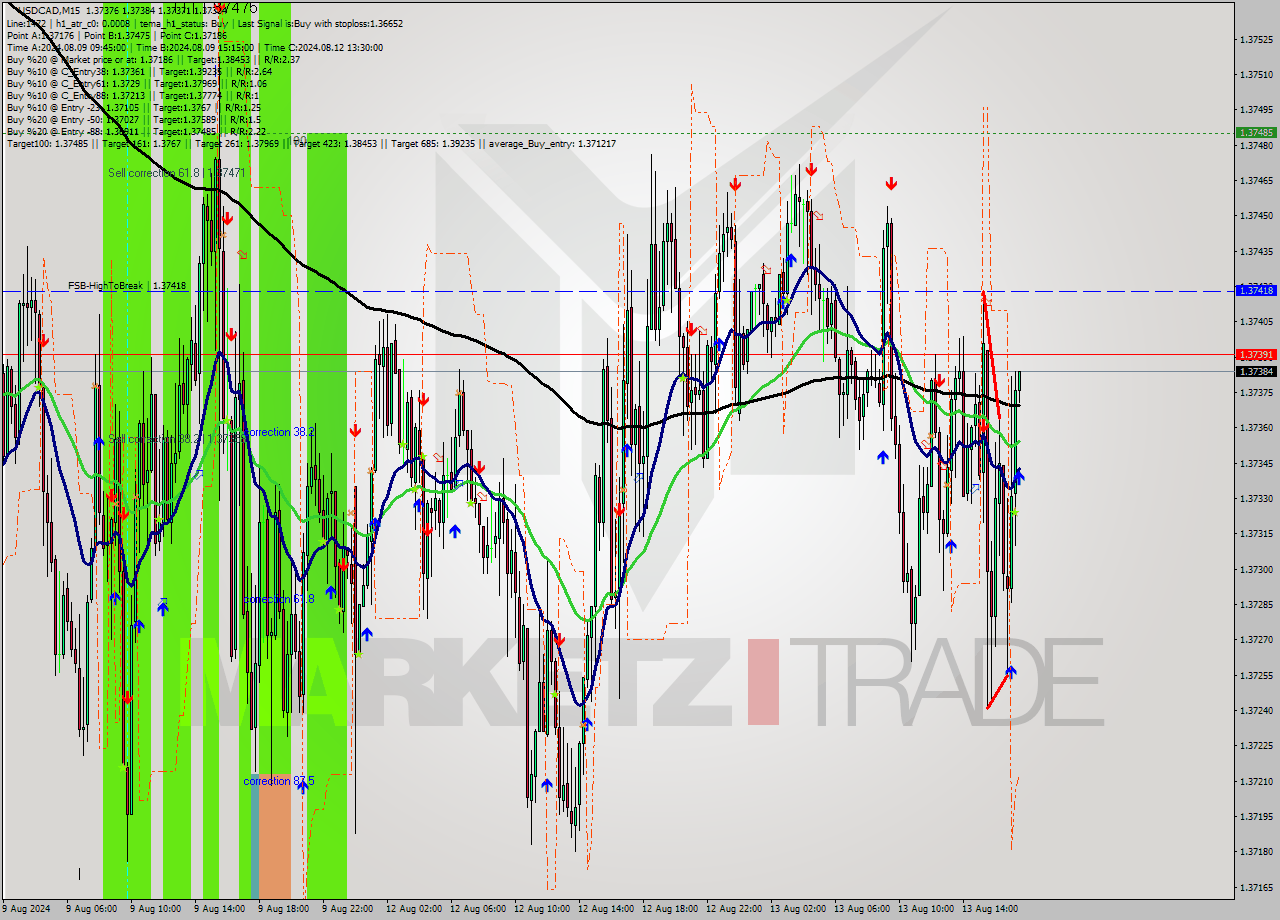Click the 1.37525 price axis label

coord(1256,40)
